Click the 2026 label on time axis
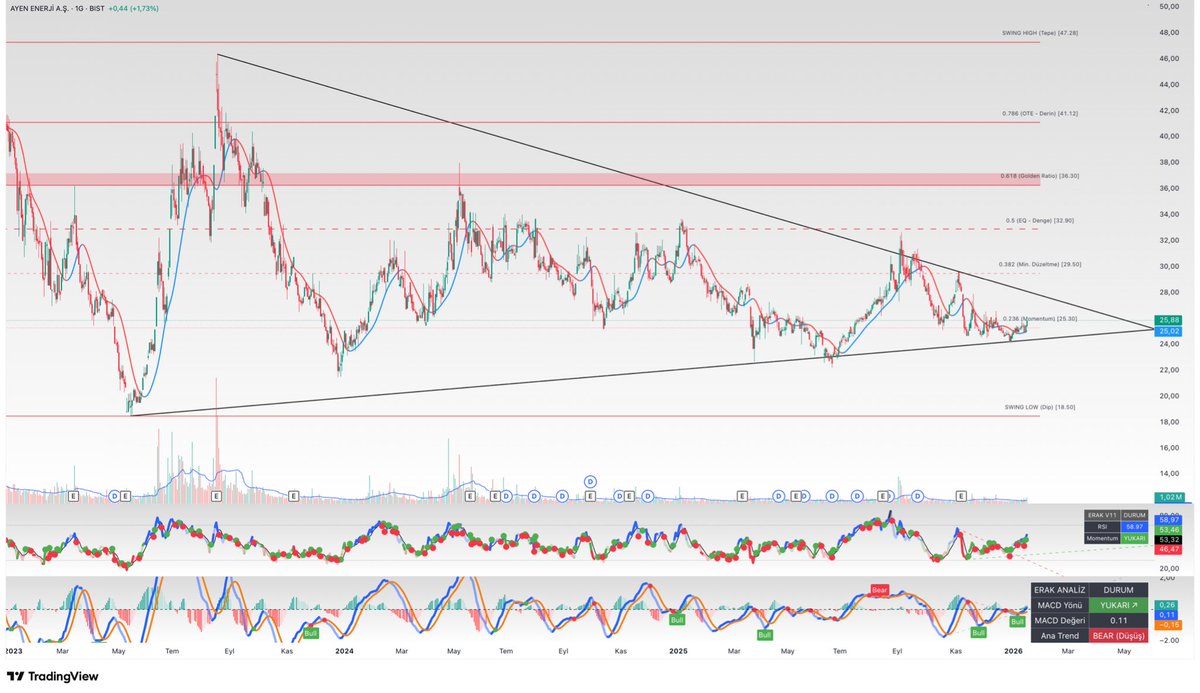Viewport: 1200px width, 693px height. pyautogui.click(x=1011, y=650)
